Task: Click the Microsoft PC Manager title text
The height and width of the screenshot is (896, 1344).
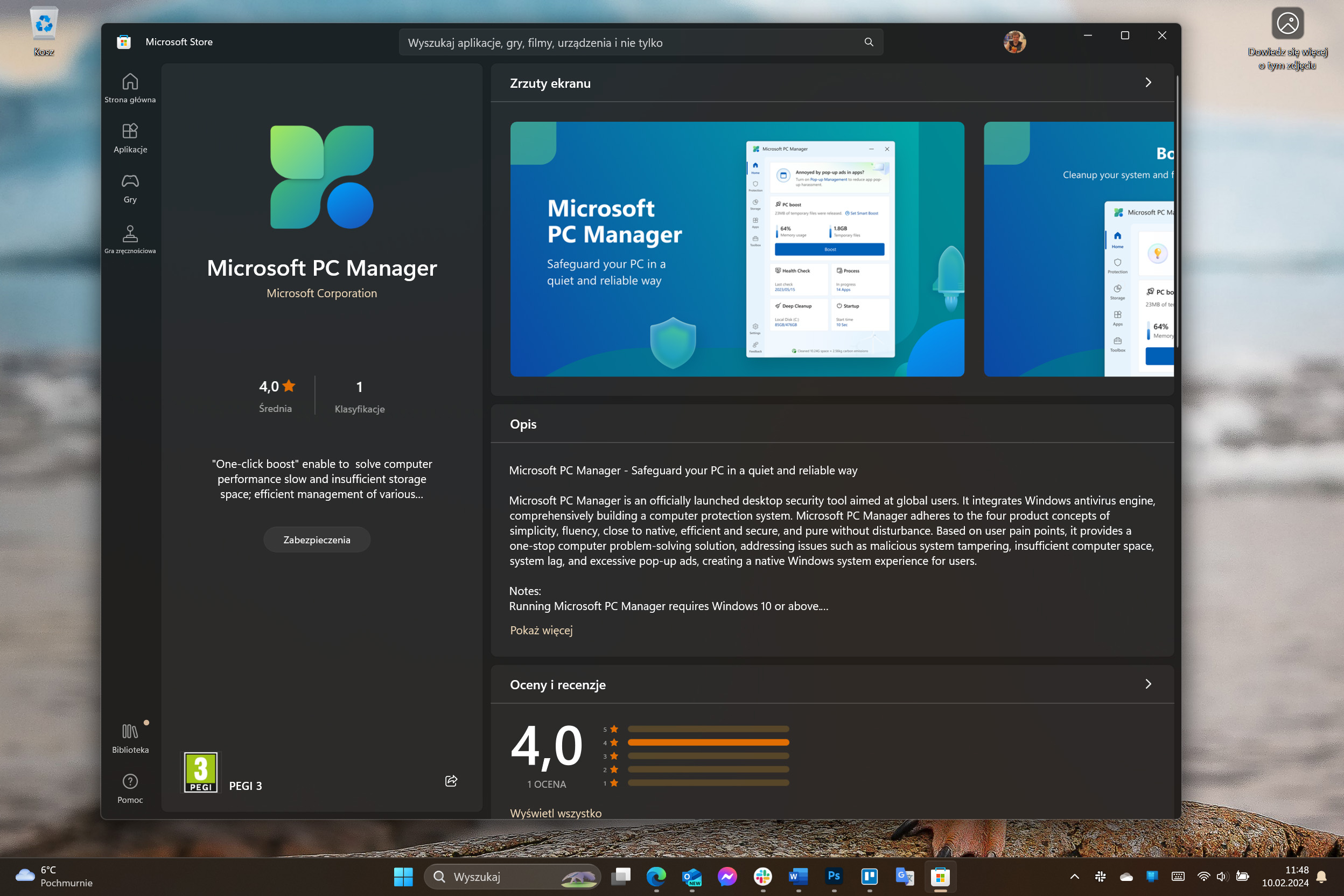Action: tap(321, 268)
